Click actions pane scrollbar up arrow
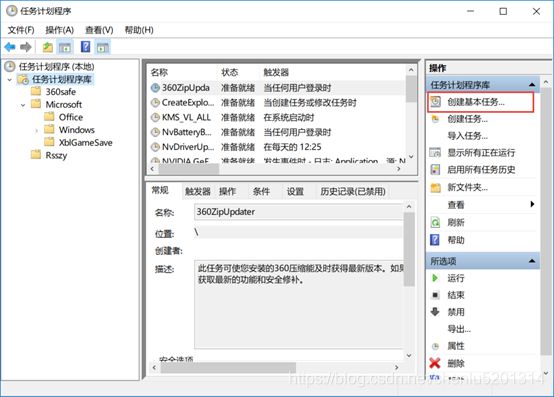The image size is (554, 397). tap(546, 82)
